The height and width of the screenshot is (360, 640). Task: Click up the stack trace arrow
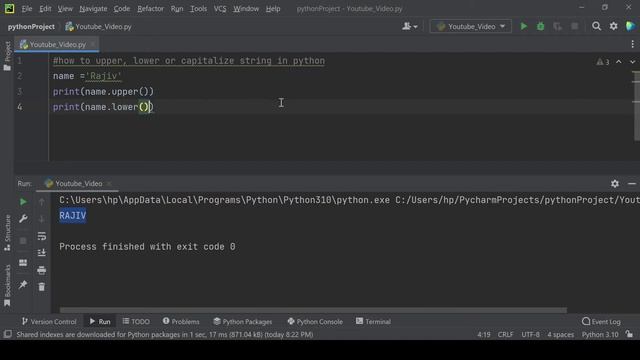42,202
